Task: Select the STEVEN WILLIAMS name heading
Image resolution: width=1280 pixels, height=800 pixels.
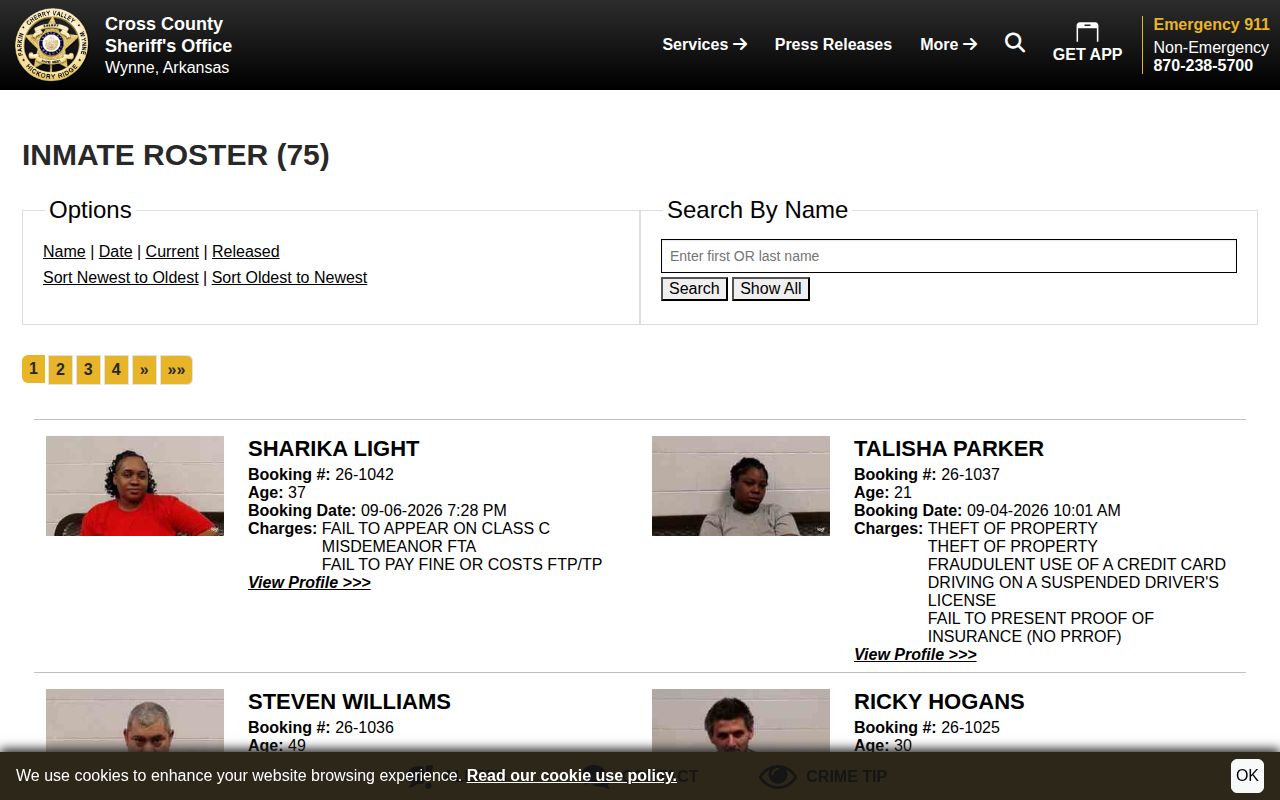Action: click(349, 701)
